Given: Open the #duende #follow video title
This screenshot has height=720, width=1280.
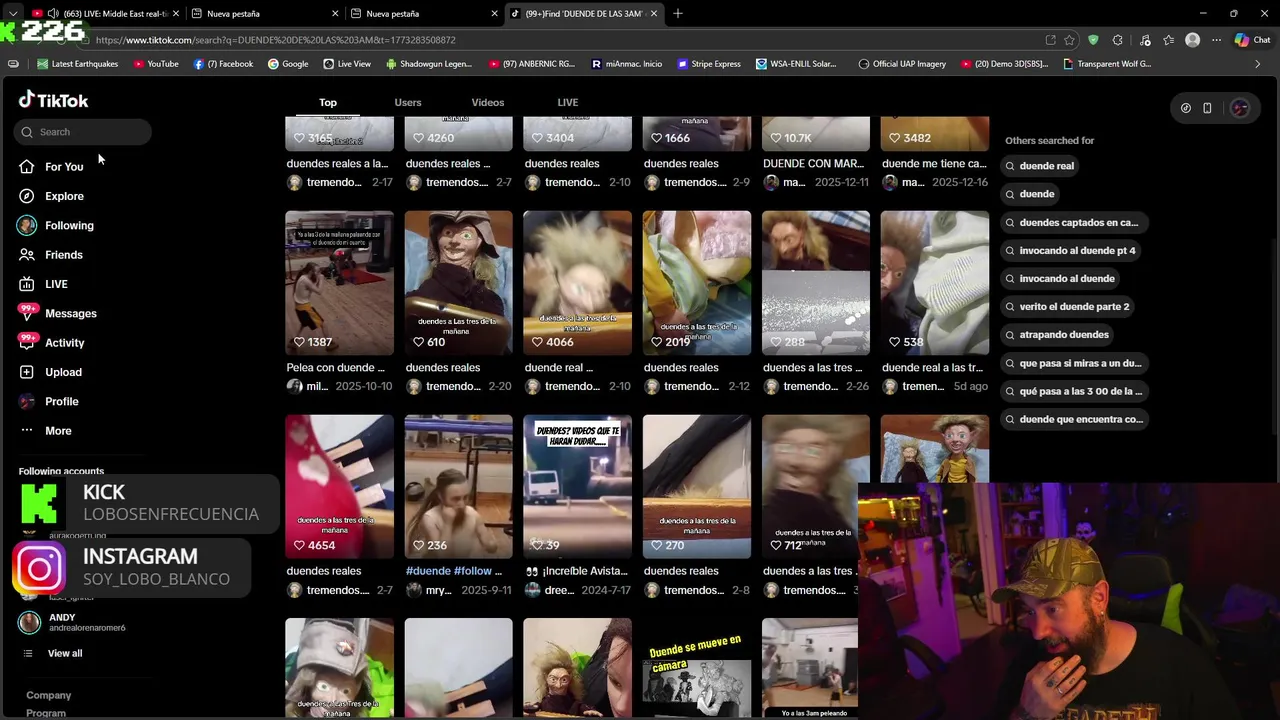Looking at the screenshot, I should point(454,571).
